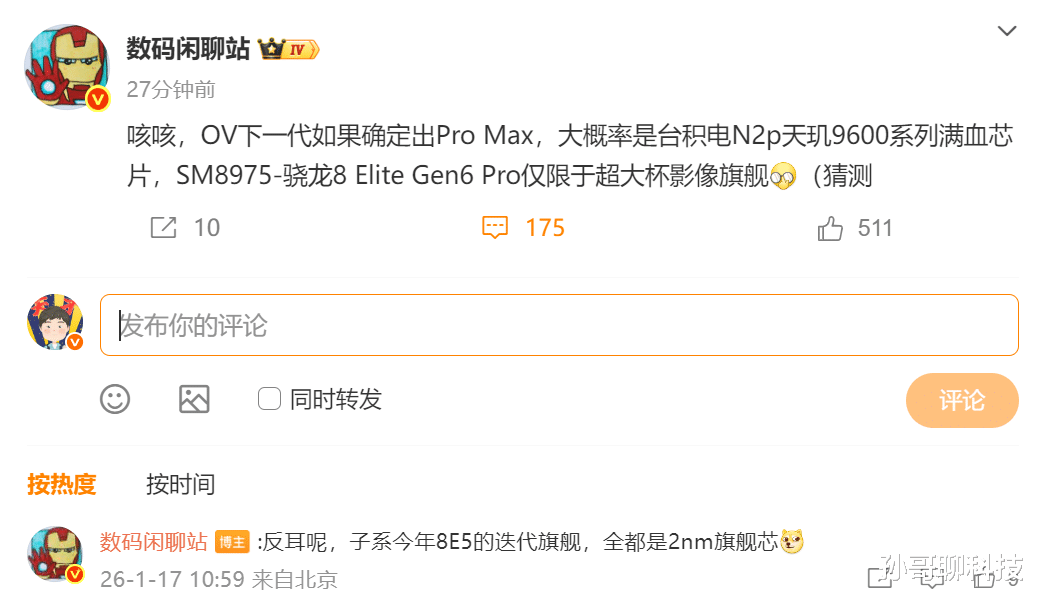
Task: Click the 511 like count
Action: tap(875, 228)
